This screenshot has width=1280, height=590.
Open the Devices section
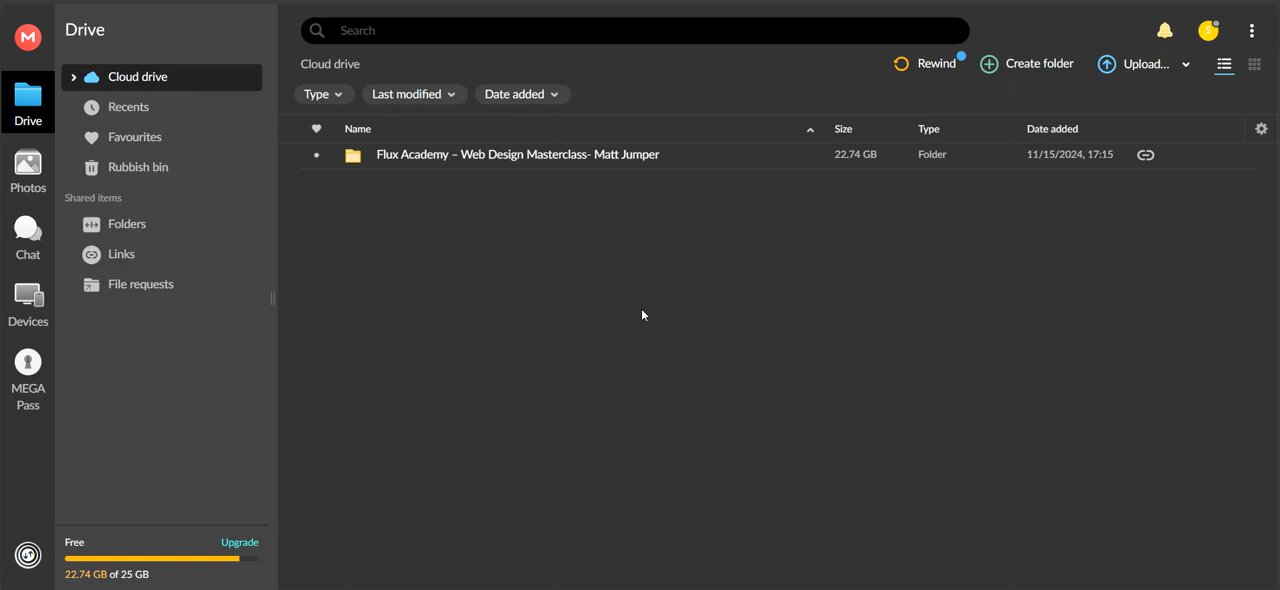point(28,305)
